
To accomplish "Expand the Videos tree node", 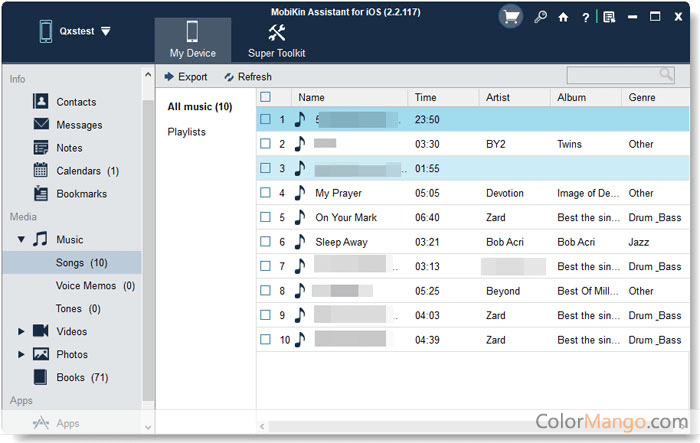I will tap(21, 331).
